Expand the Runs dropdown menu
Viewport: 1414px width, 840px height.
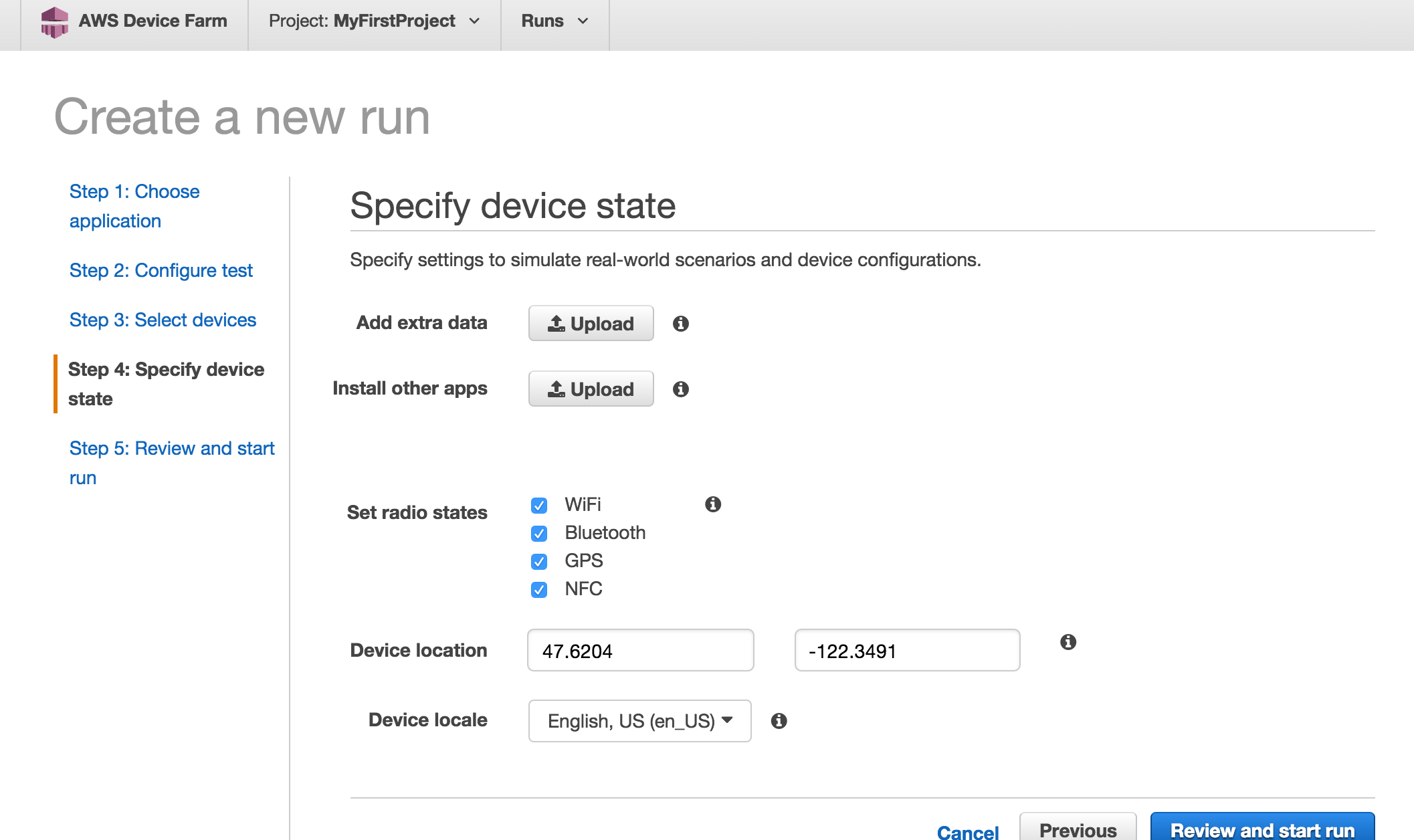point(554,21)
